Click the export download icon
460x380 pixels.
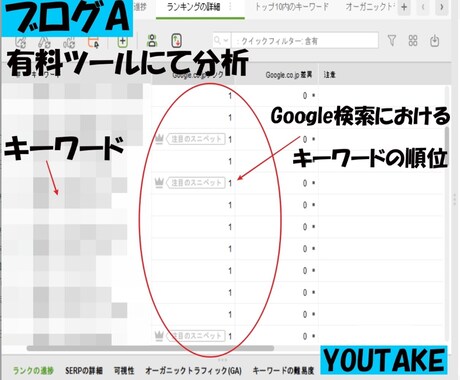tap(434, 41)
